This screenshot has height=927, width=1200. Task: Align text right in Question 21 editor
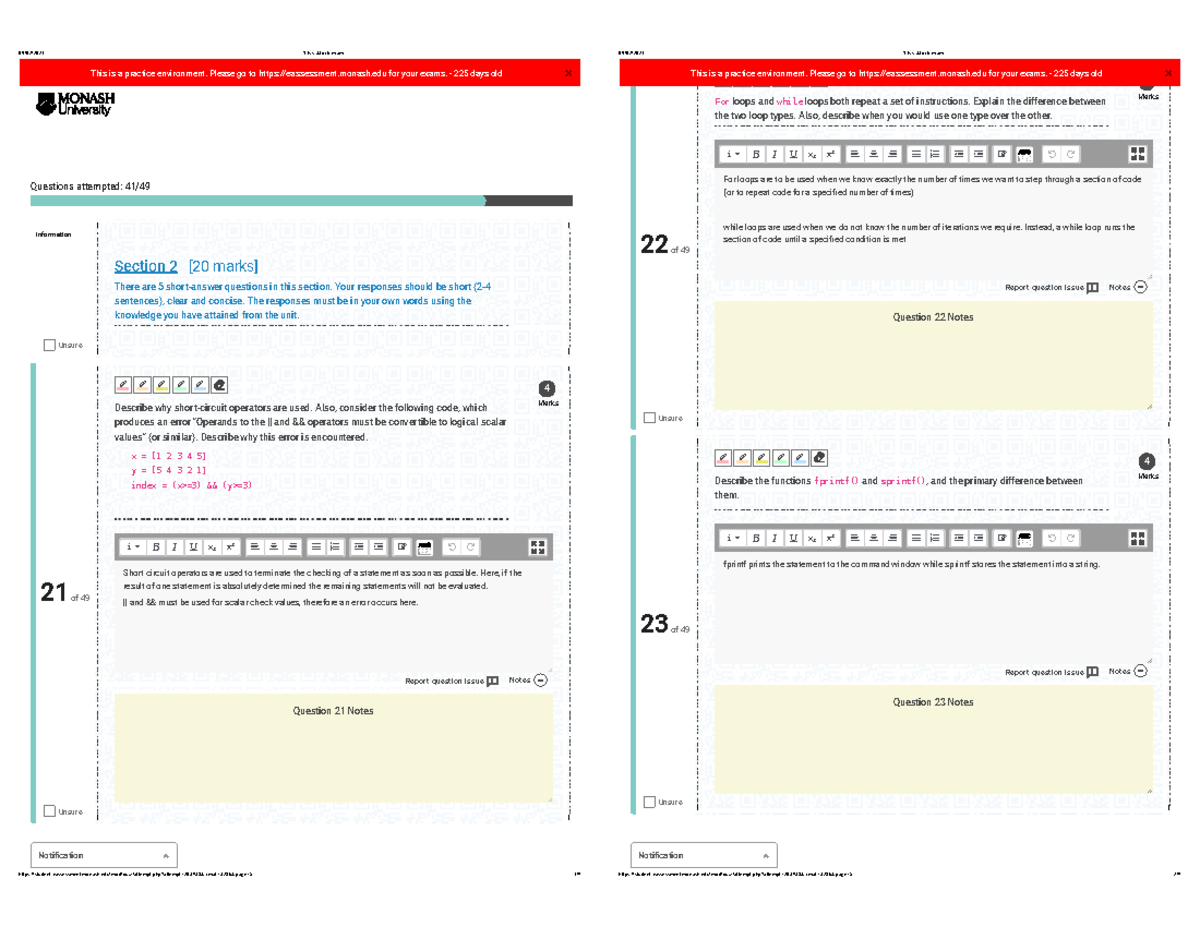pos(292,547)
